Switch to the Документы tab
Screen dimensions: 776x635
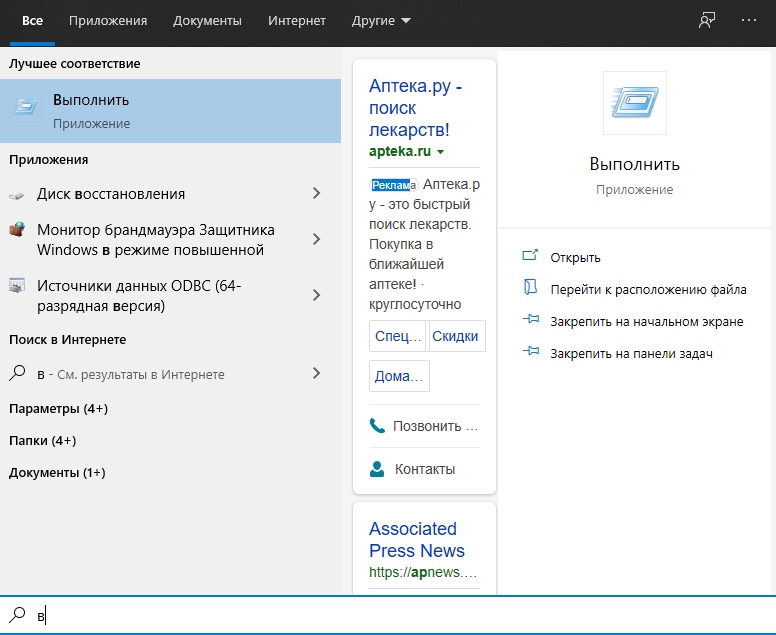207,21
